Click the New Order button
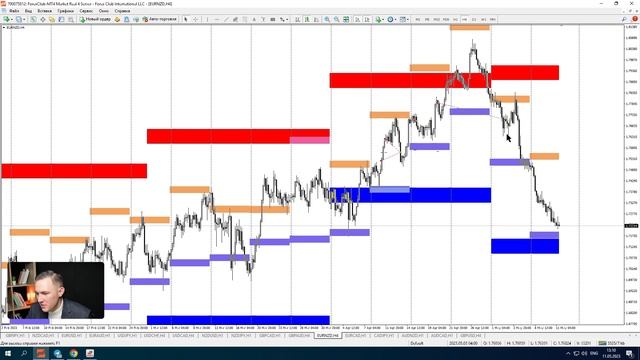Screen dimensions: 640x360 pos(96,19)
